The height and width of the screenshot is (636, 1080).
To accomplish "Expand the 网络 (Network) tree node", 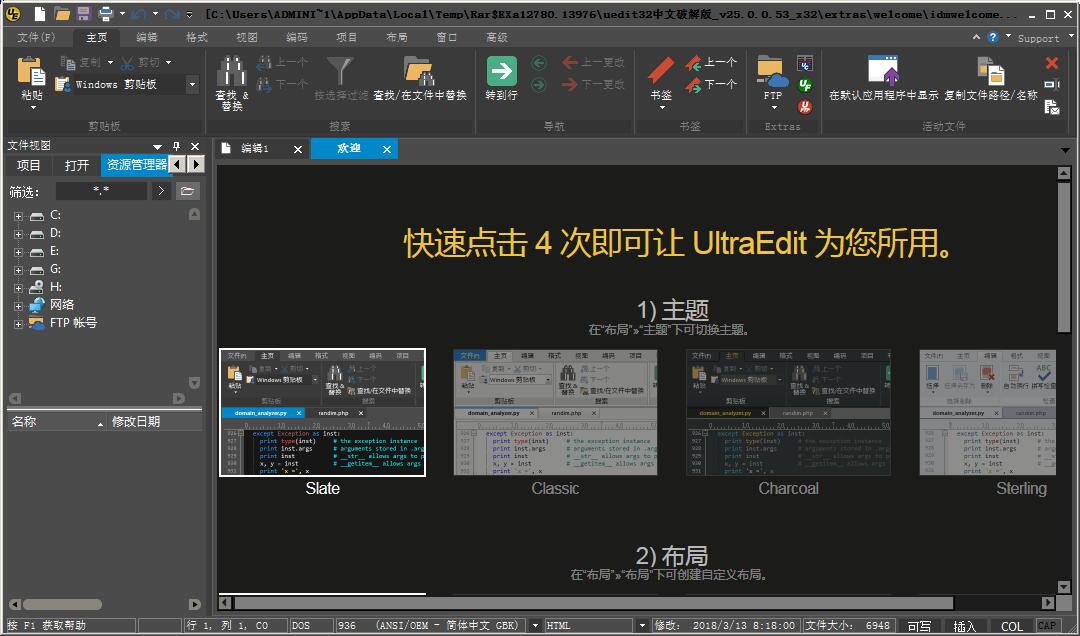I will tap(19, 305).
